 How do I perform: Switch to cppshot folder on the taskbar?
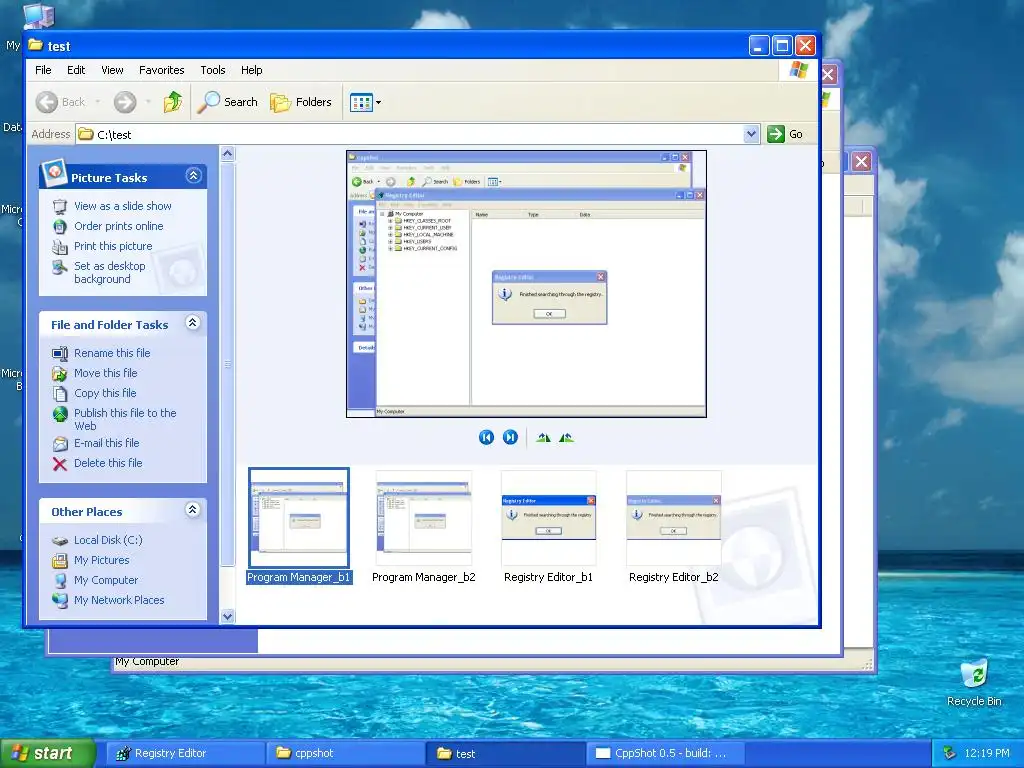point(344,753)
